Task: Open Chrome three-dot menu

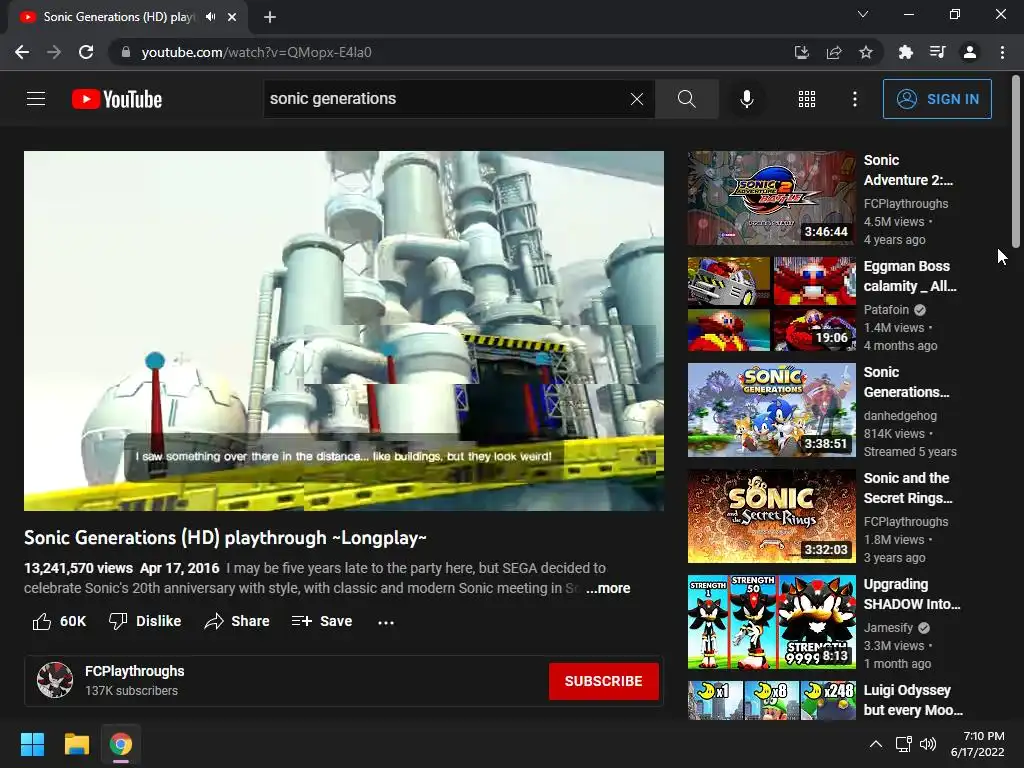Action: coord(1002,52)
